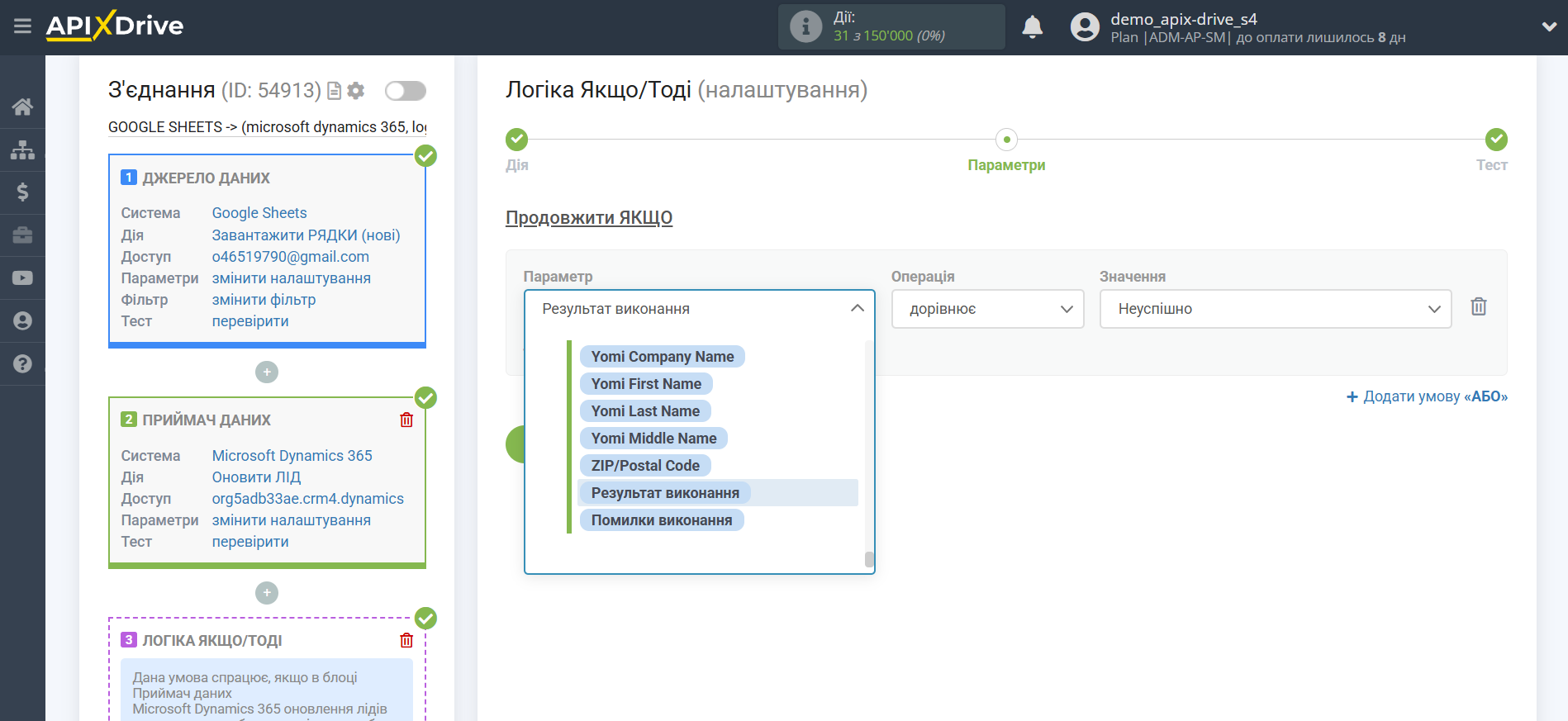Open the user profile icon in sidebar

(22, 321)
